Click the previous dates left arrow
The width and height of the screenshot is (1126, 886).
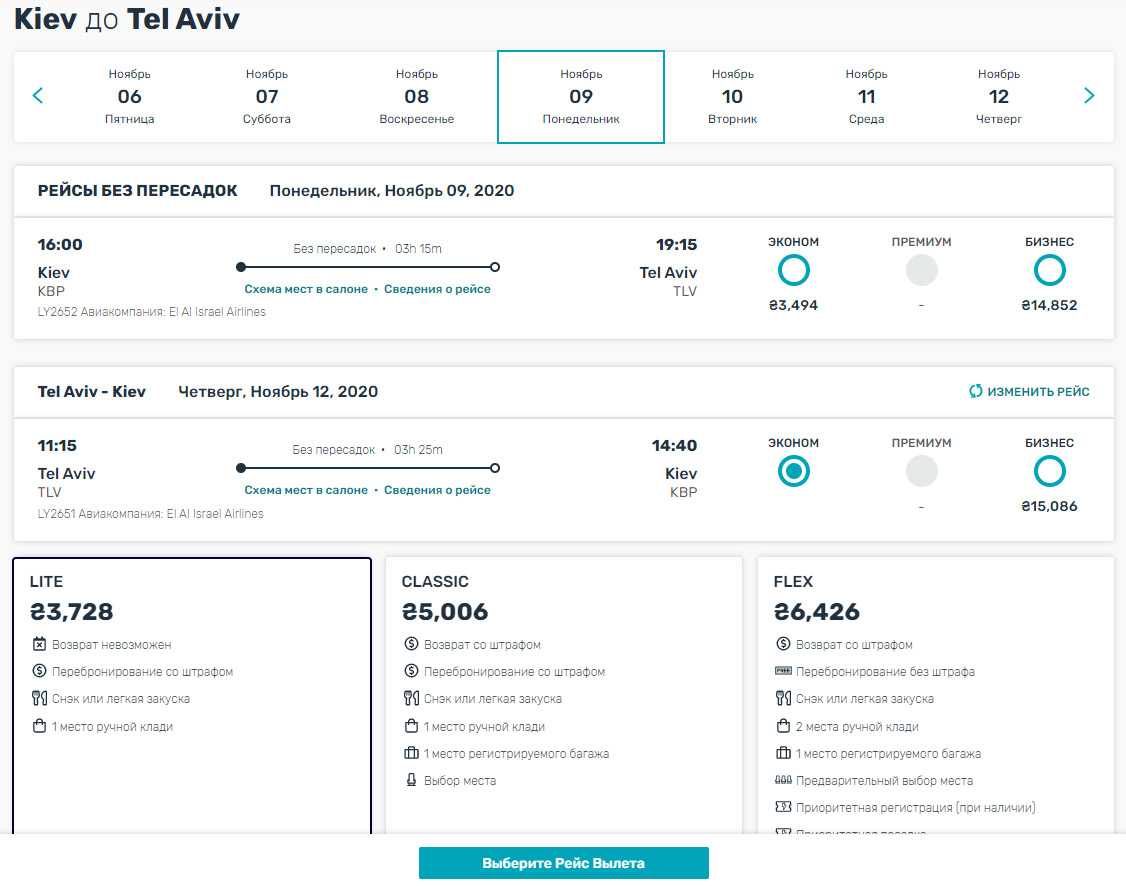pos(38,96)
